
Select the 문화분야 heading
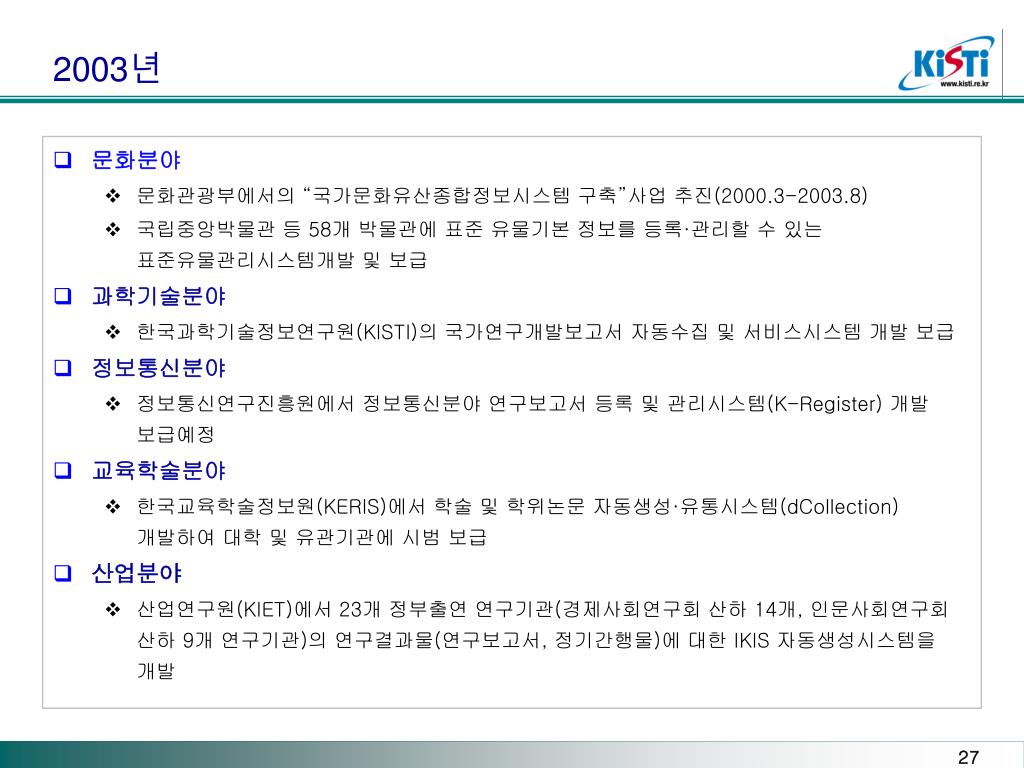[136, 160]
